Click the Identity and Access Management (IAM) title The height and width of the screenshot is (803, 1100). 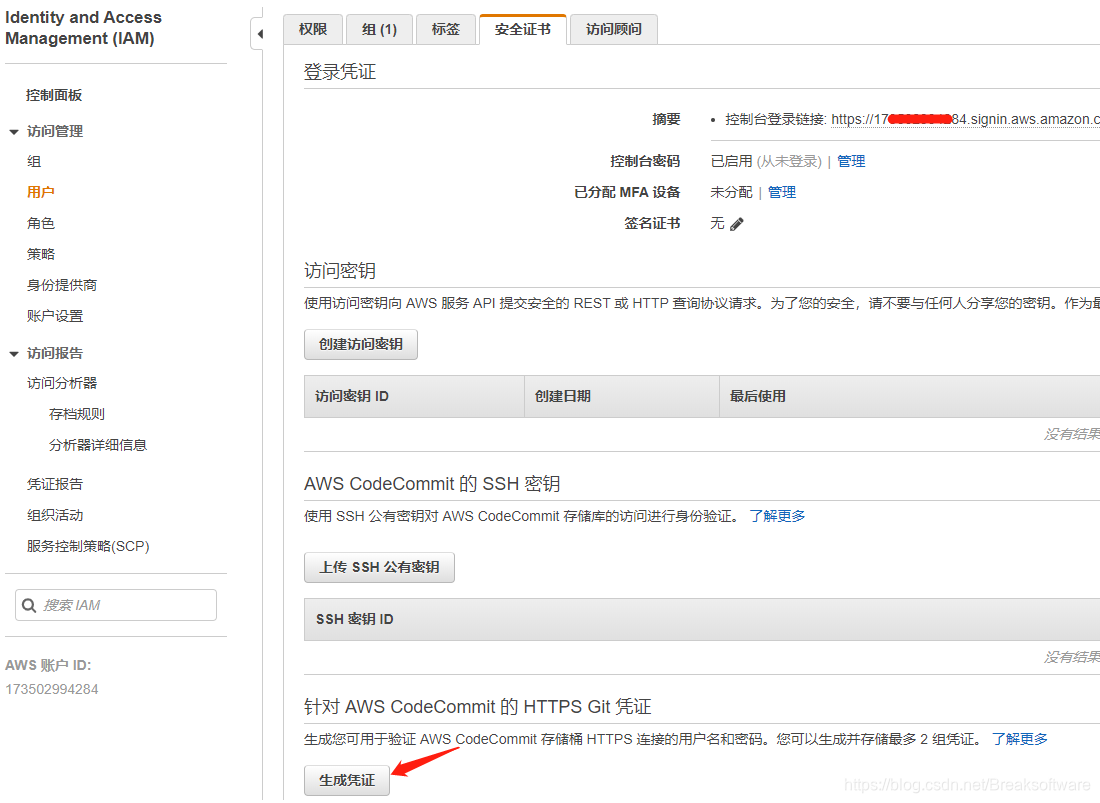[x=83, y=27]
